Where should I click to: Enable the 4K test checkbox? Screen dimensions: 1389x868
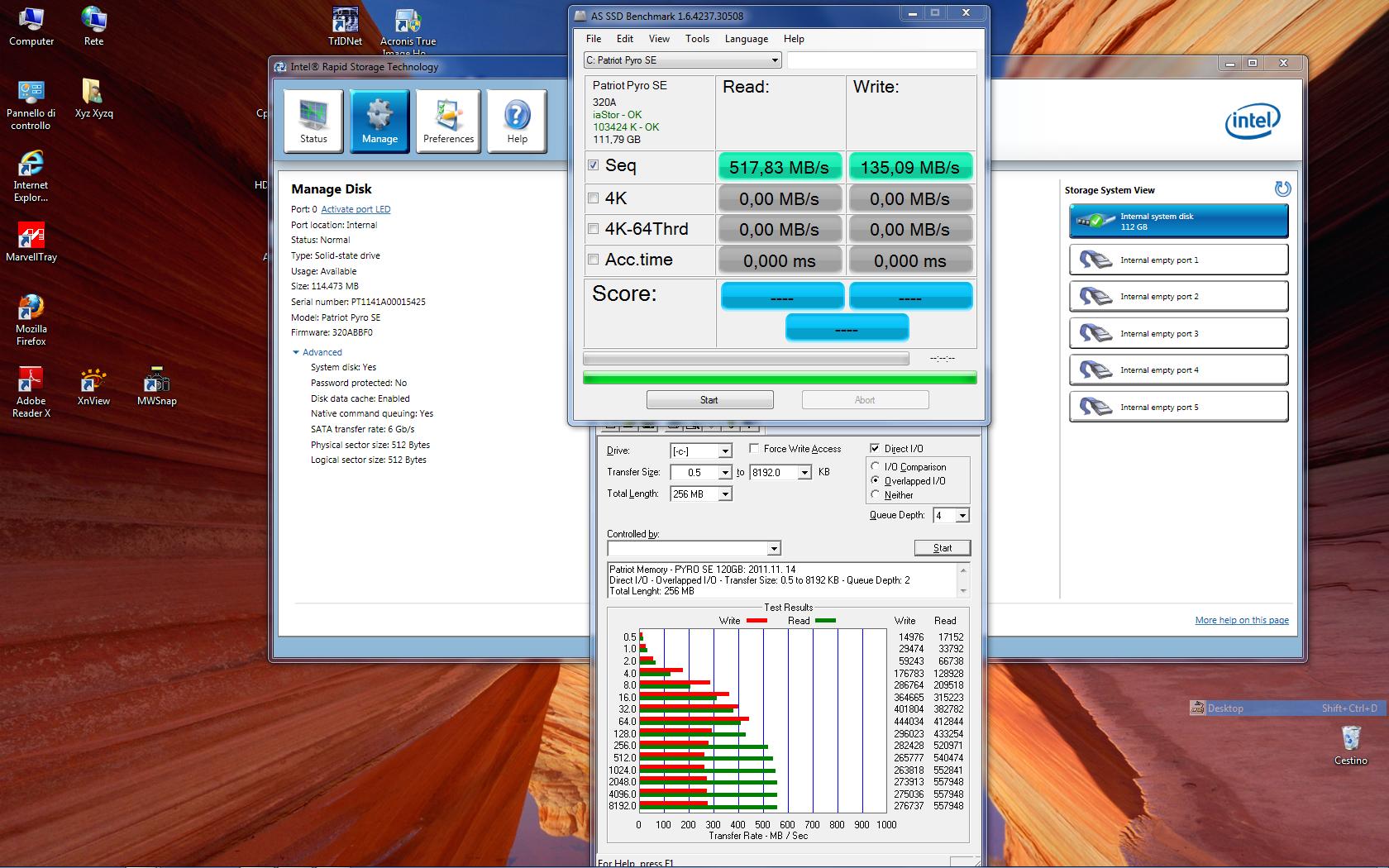593,198
